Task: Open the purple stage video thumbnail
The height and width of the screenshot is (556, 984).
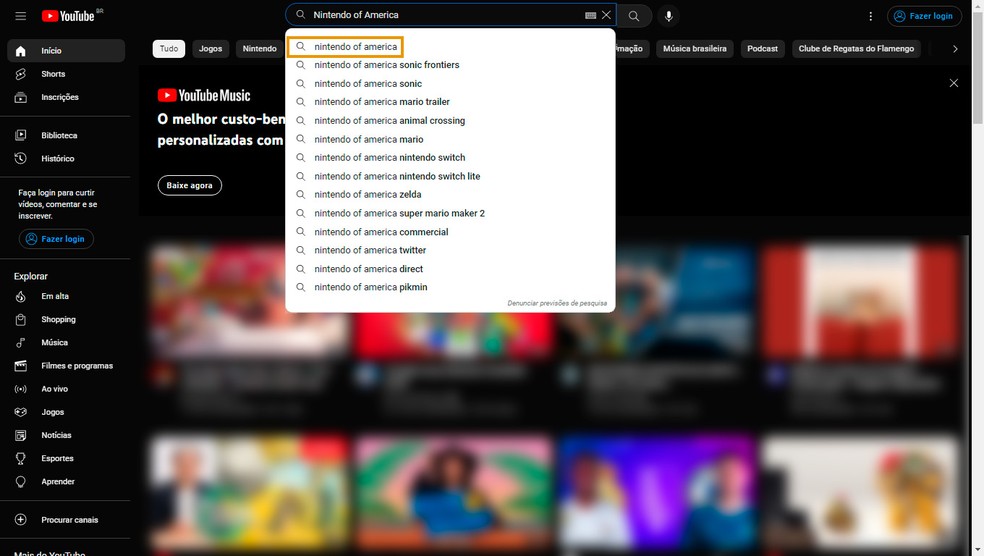Action: [x=656, y=491]
